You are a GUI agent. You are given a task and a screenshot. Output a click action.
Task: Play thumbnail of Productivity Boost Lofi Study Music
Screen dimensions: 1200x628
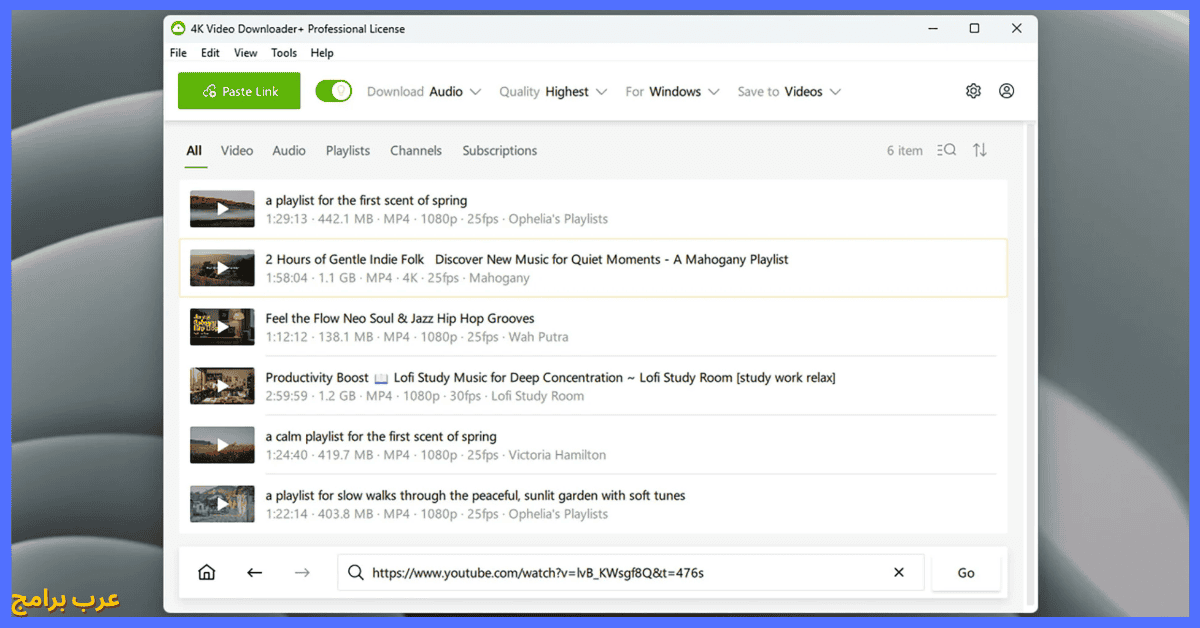click(x=222, y=386)
